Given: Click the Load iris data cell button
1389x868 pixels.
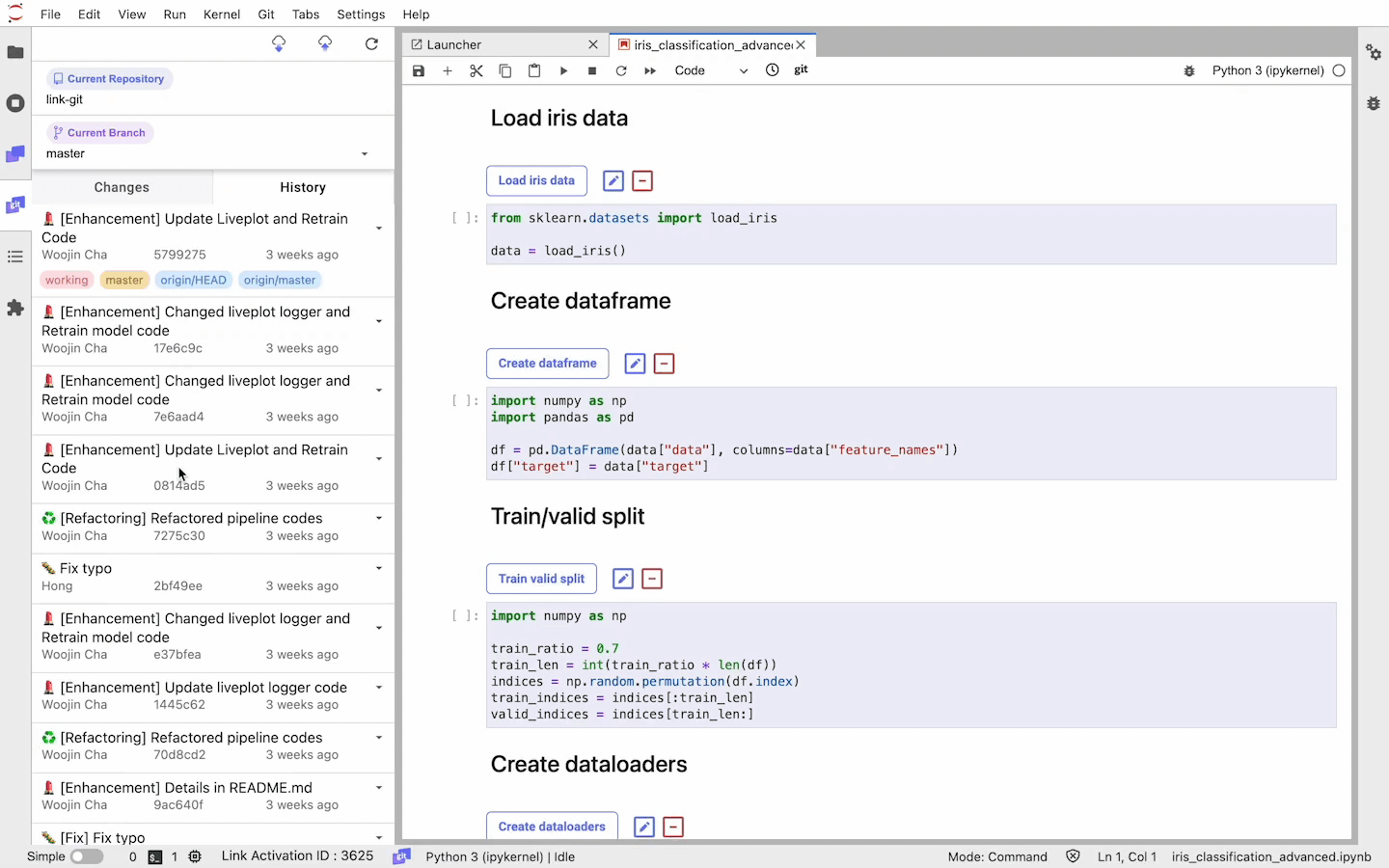Looking at the screenshot, I should tap(536, 180).
